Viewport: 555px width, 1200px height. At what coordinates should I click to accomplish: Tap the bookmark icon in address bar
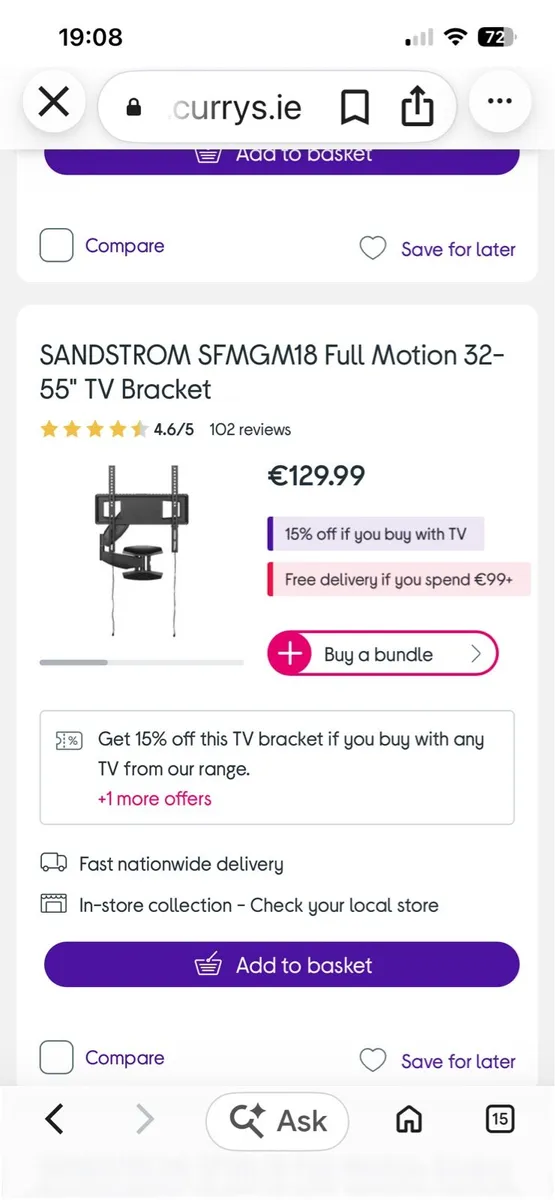coord(355,107)
